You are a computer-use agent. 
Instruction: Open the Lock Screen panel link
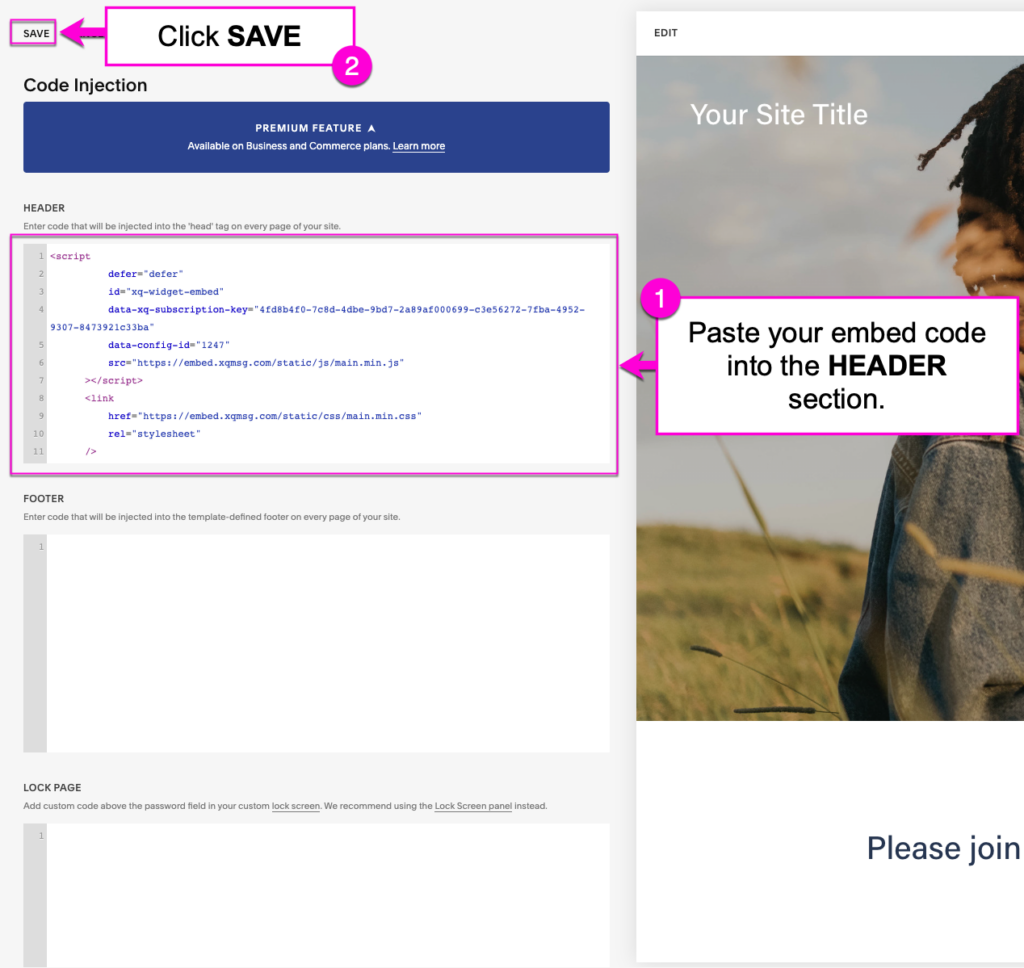pos(473,806)
